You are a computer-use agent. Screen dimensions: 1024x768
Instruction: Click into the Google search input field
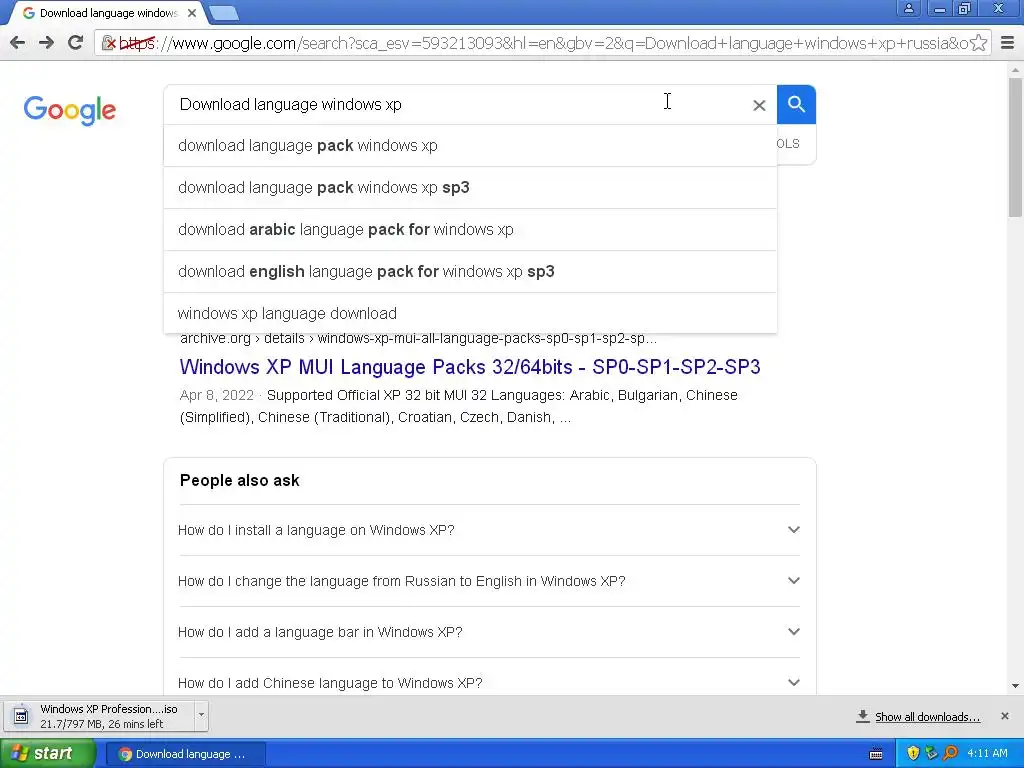457,104
